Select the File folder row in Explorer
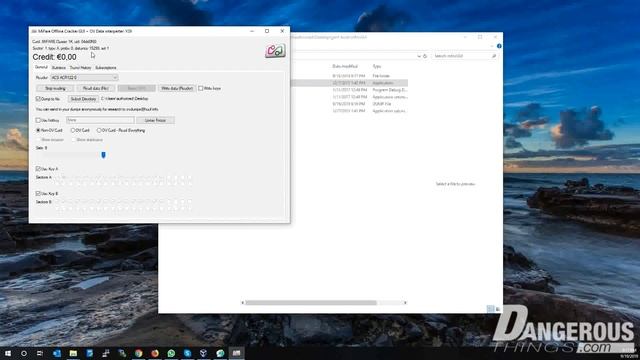Viewport: 640px width, 360px height. point(349,76)
